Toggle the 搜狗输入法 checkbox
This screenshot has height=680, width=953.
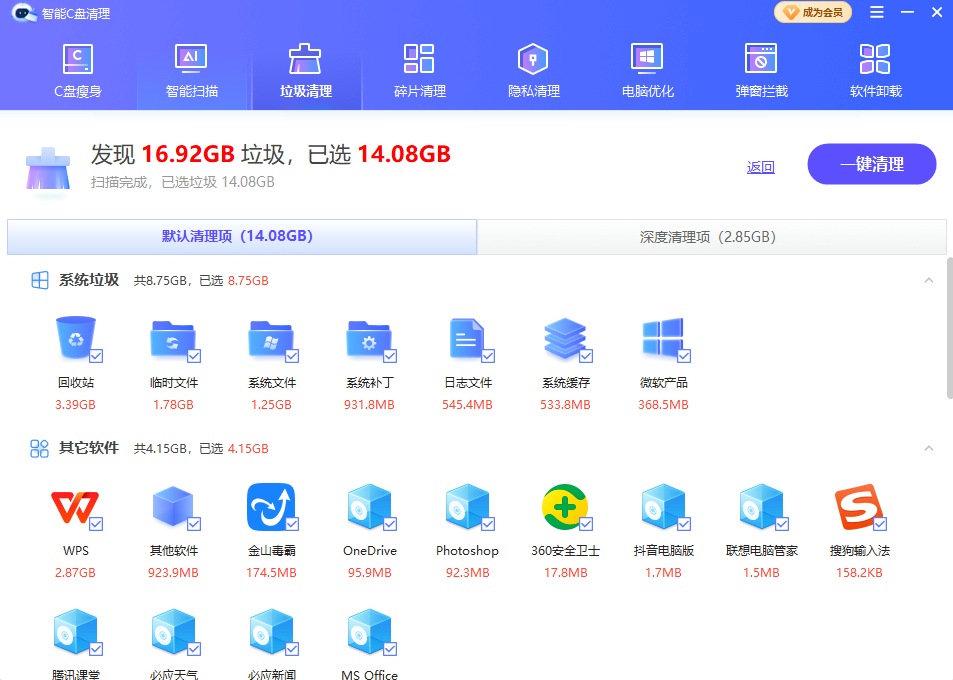click(x=880, y=524)
